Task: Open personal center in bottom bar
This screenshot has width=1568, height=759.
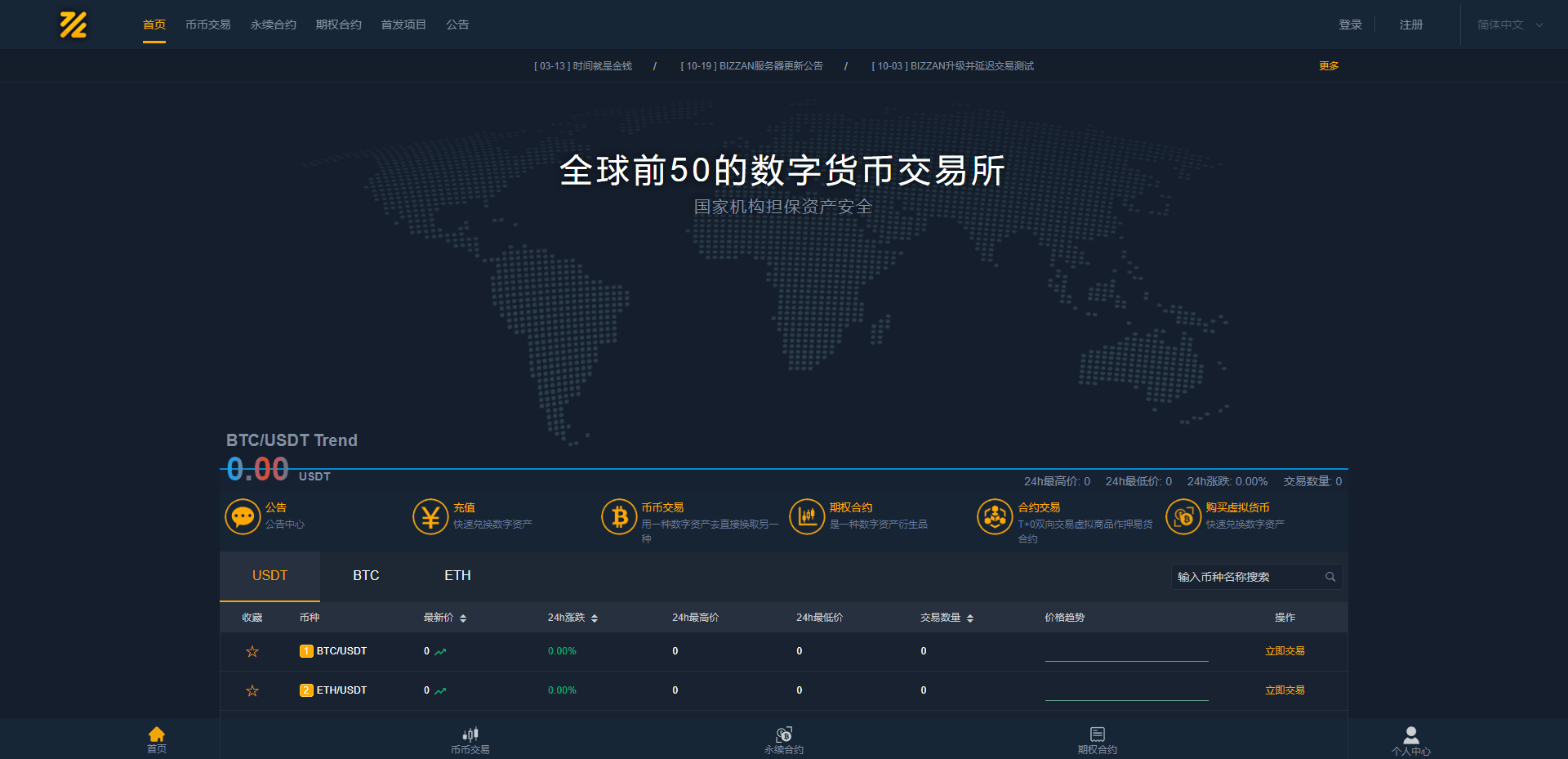Action: point(1410,740)
